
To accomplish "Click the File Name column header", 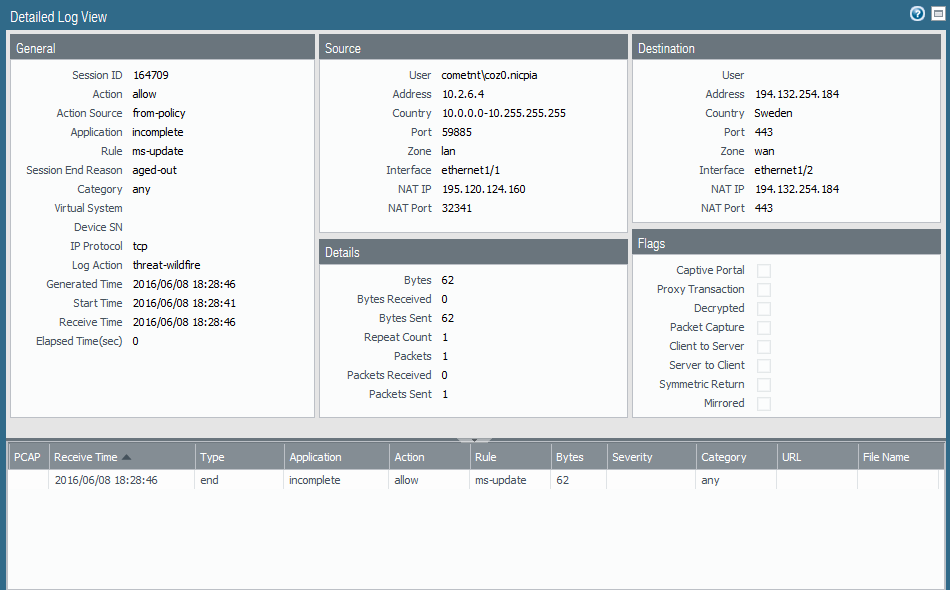I will point(886,457).
